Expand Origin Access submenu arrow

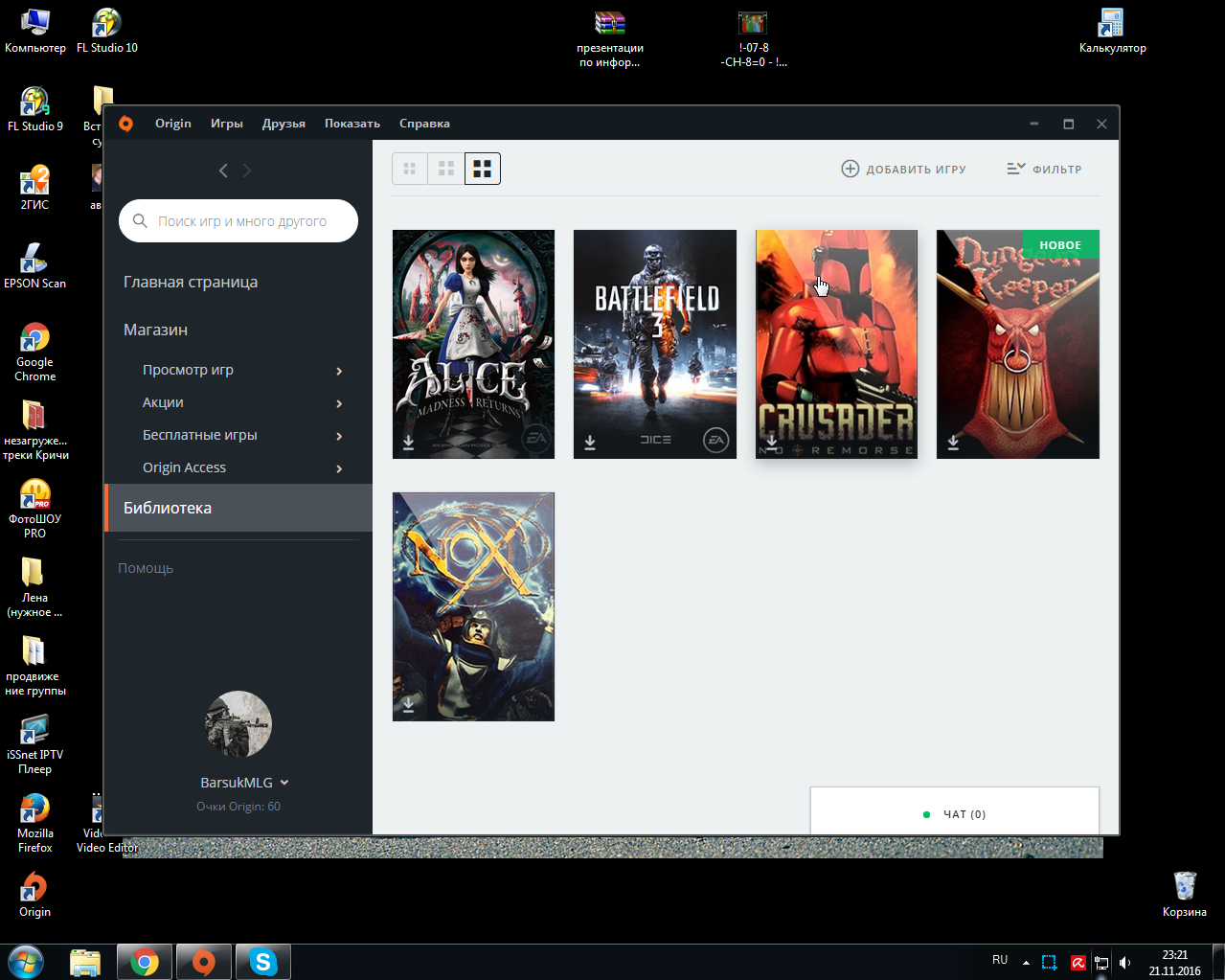[x=339, y=468]
